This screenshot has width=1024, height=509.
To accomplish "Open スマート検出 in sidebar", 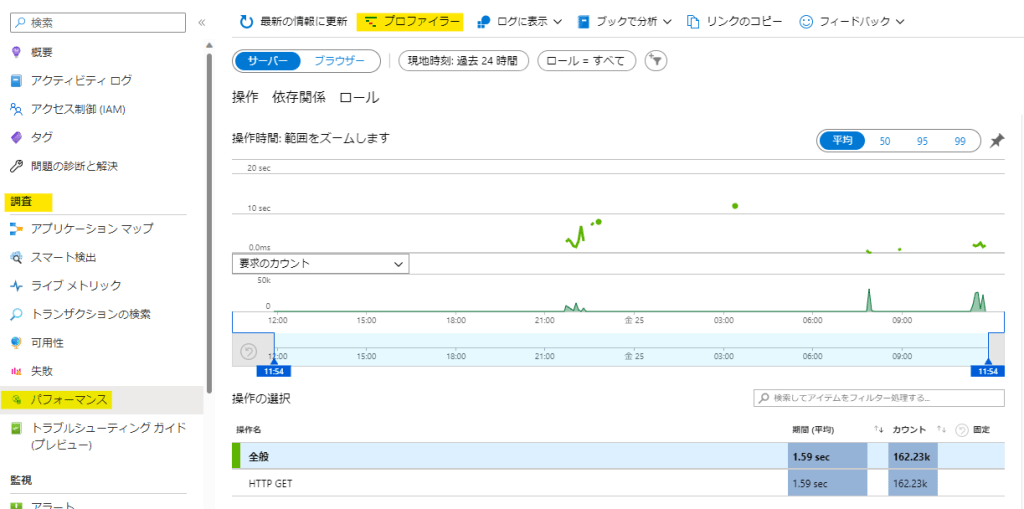I will click(x=64, y=257).
